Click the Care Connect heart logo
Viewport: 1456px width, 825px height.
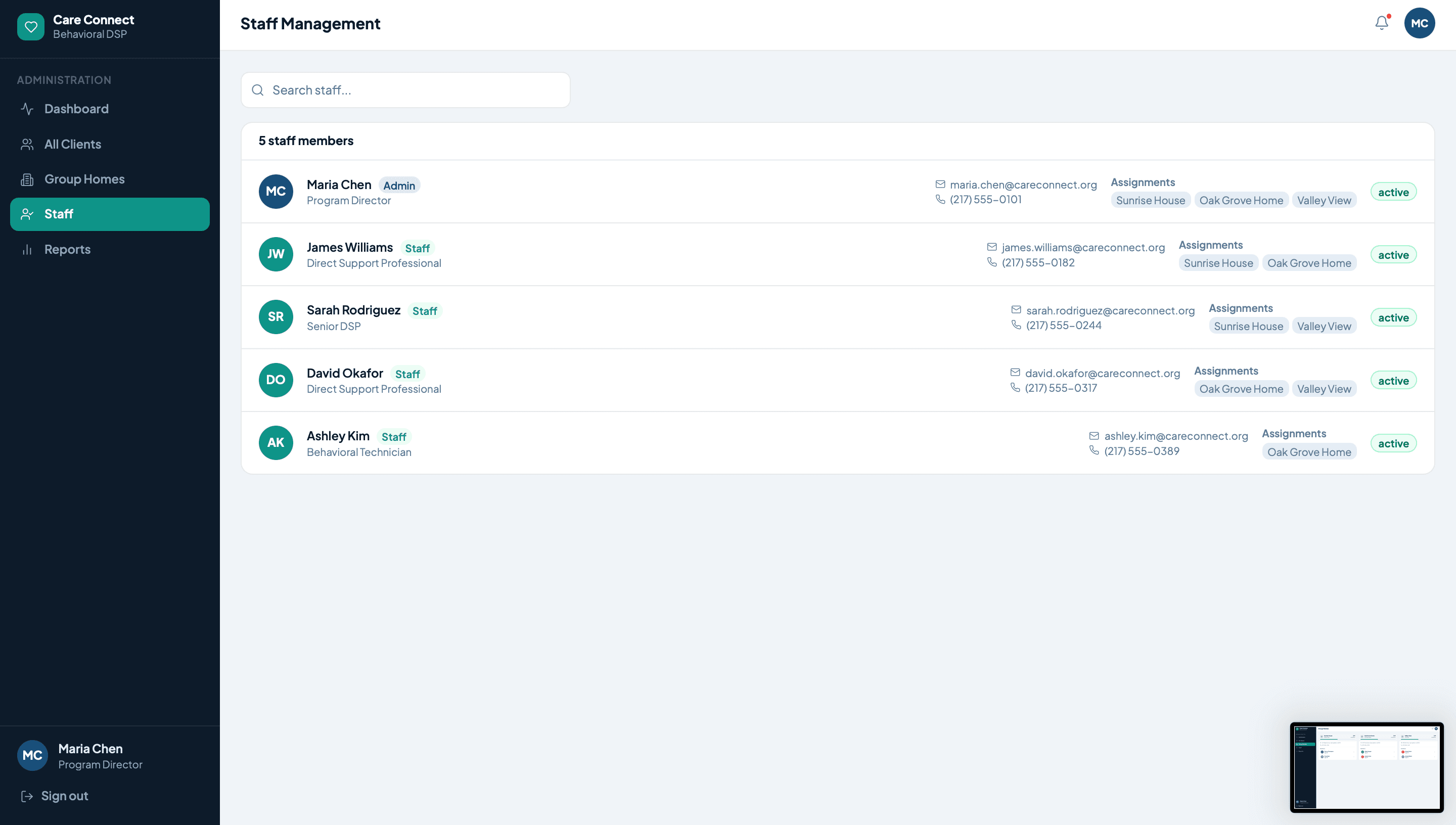click(31, 27)
